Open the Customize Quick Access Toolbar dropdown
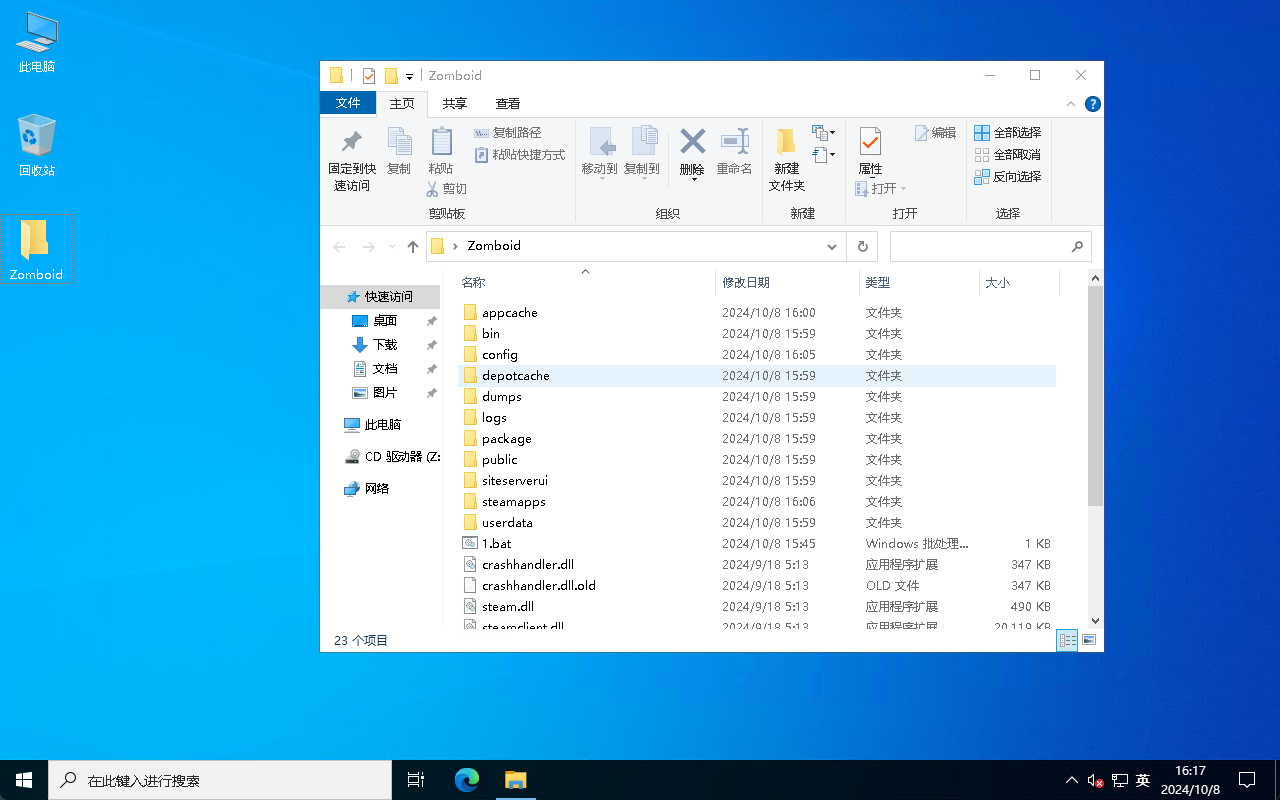The image size is (1280, 800). 409,77
